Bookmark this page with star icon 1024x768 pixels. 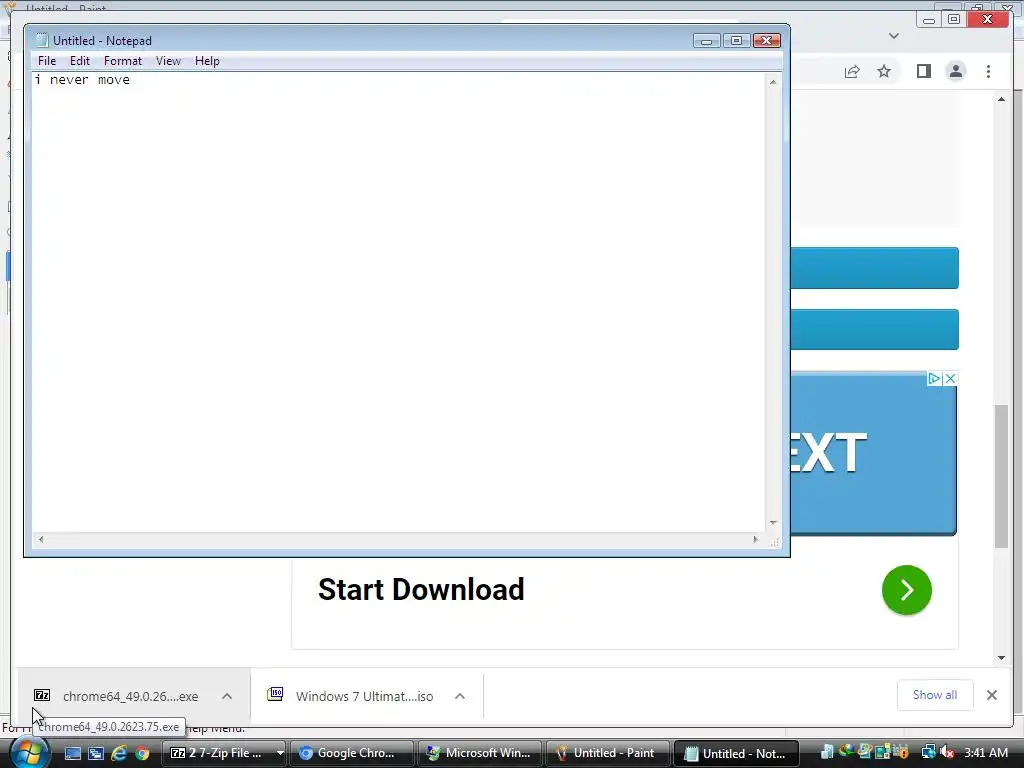pyautogui.click(x=884, y=71)
